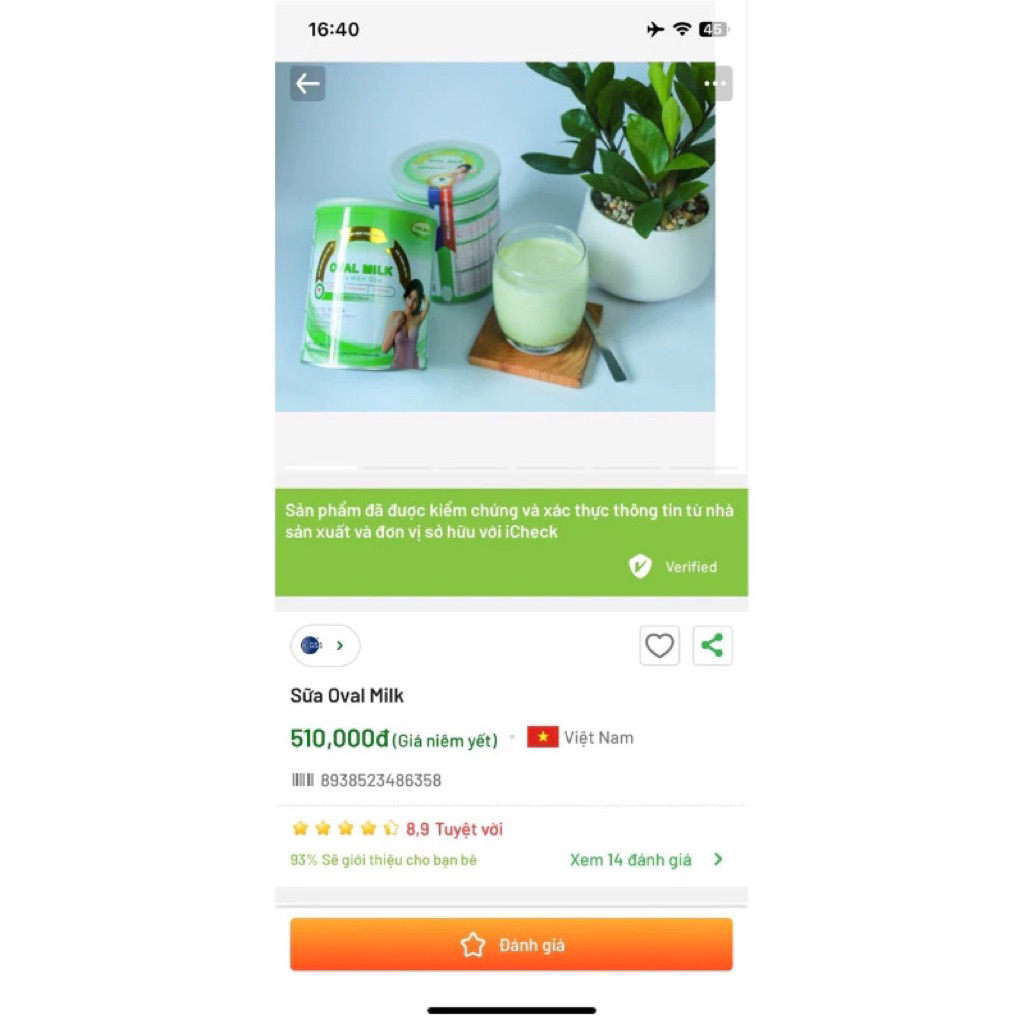Screen dimensions: 1024x1024
Task: Tap the barcode icon next to 8938523486358
Action: coord(302,780)
